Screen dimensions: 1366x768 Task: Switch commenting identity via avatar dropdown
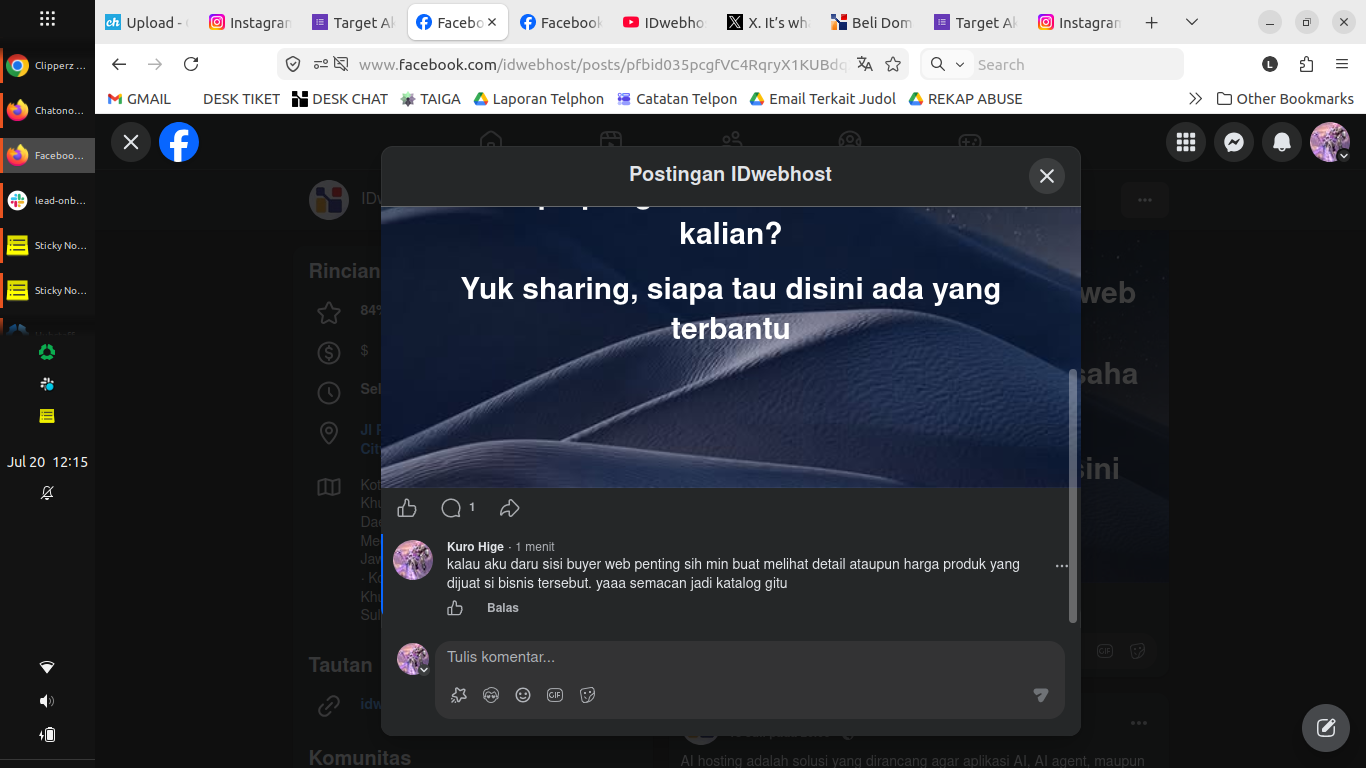pyautogui.click(x=414, y=660)
